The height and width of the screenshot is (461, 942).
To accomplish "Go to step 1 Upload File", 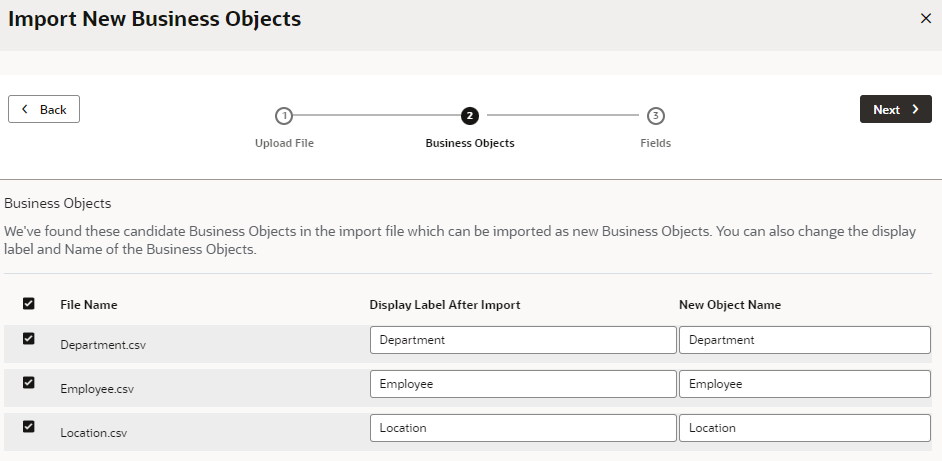I will pos(284,116).
